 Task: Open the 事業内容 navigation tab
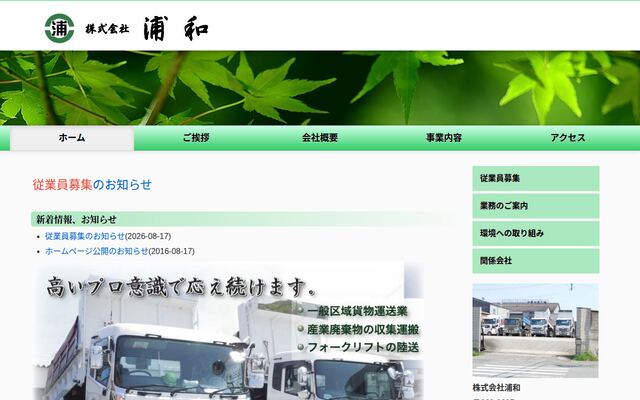point(444,138)
